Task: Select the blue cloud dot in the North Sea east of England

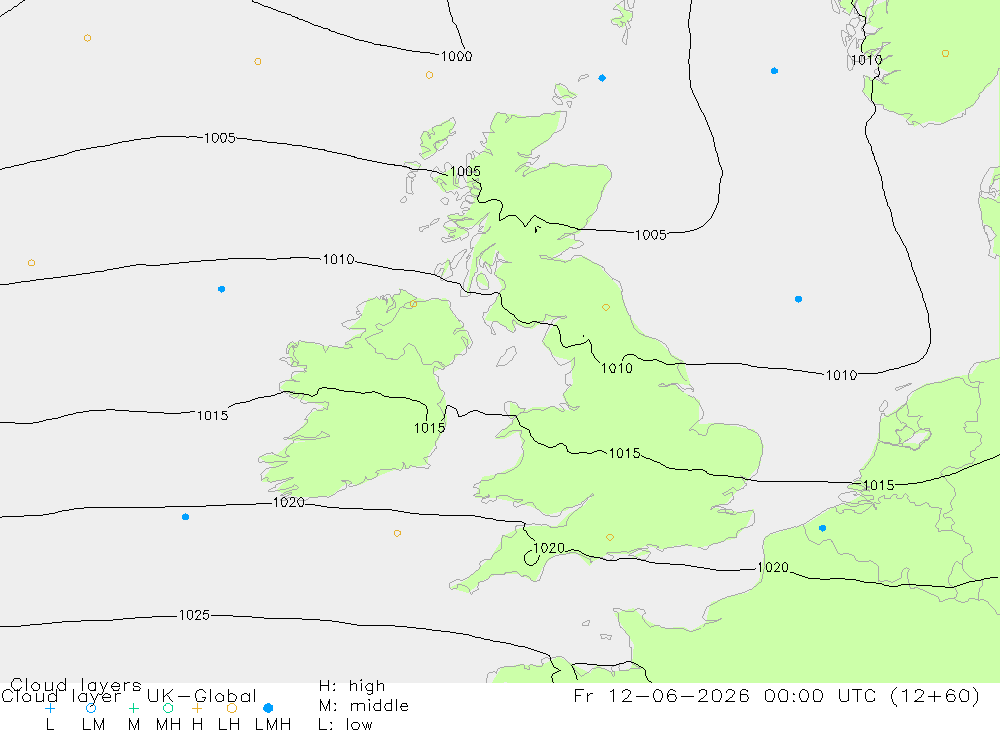Action: (798, 299)
